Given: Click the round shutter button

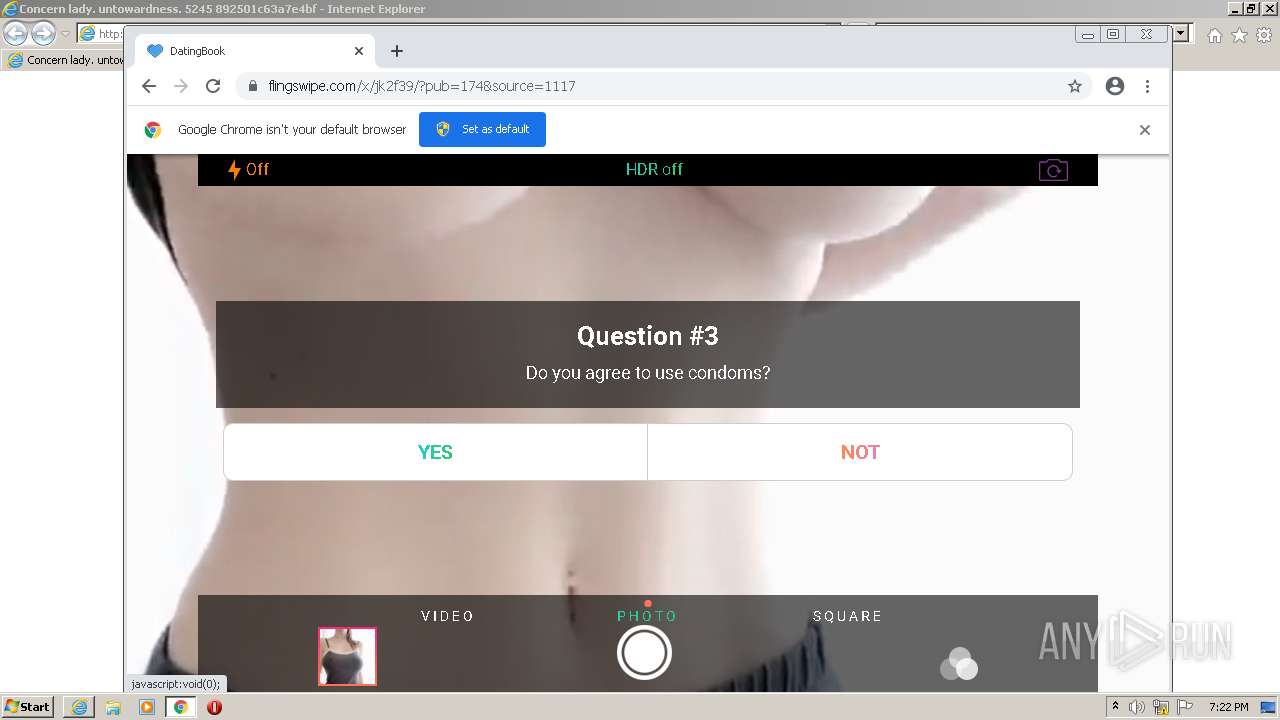Looking at the screenshot, I should tap(644, 653).
